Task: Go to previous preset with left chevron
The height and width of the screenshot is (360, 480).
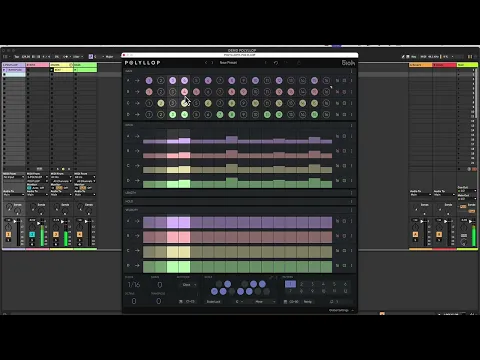Action: (206, 63)
